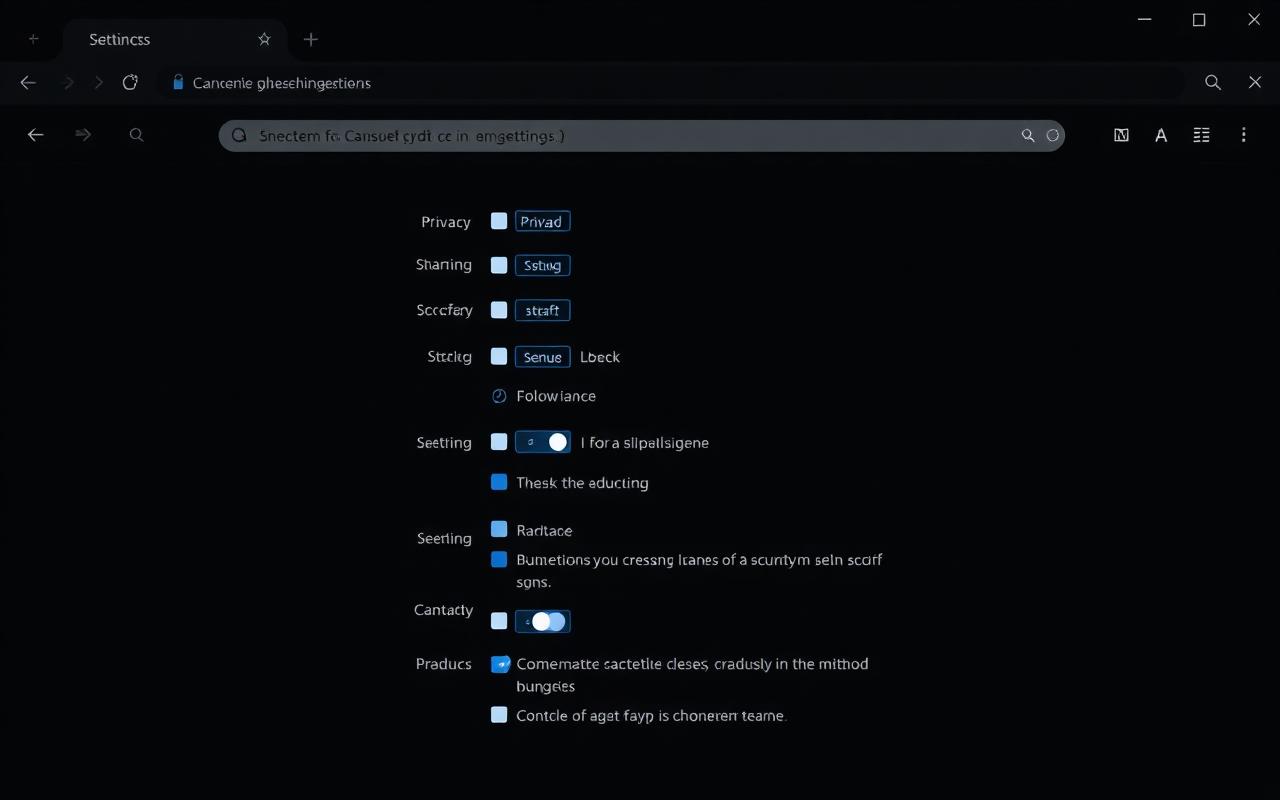This screenshot has height=800, width=1280.
Task: Click the bookmark star on Settincss tab
Action: 264,39
